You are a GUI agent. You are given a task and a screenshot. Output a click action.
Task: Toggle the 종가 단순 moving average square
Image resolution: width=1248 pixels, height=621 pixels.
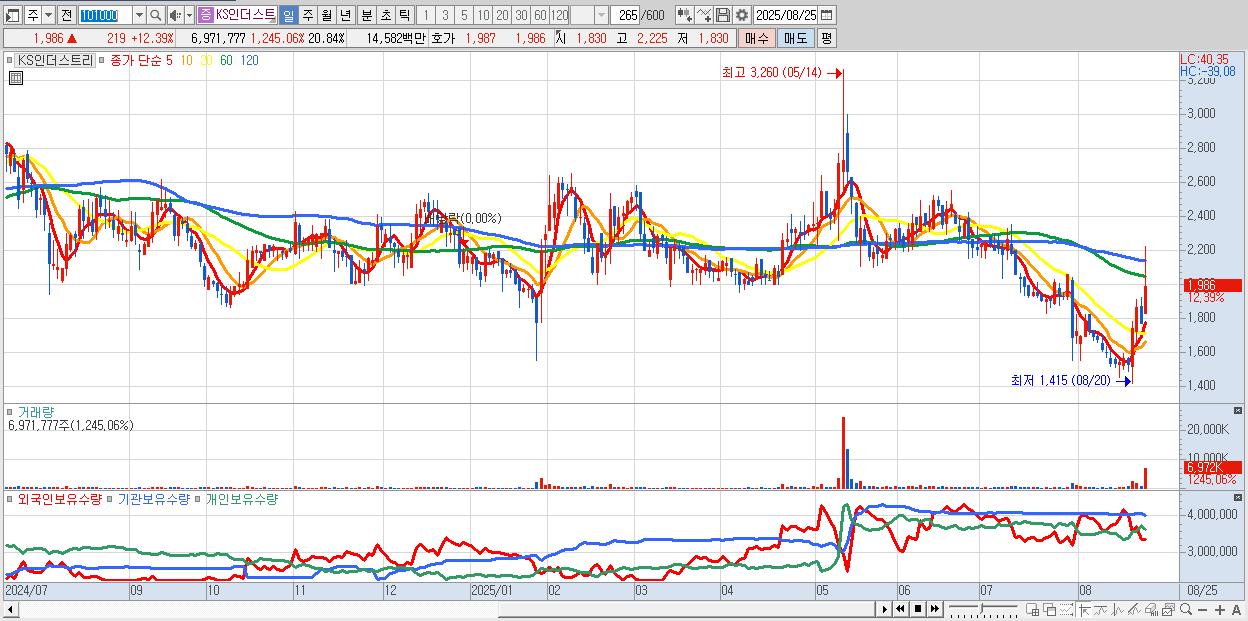point(103,60)
